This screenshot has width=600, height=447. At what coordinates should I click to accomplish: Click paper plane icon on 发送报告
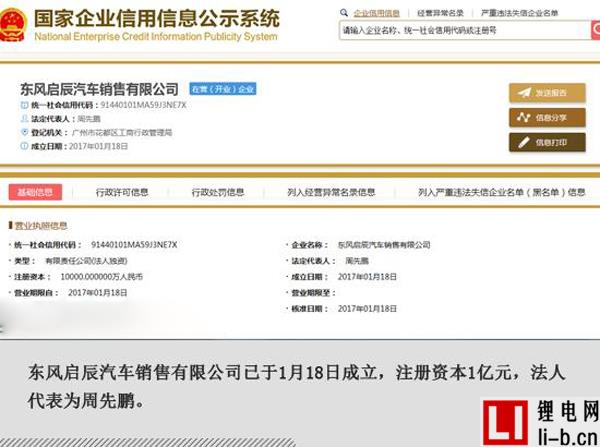(x=524, y=93)
